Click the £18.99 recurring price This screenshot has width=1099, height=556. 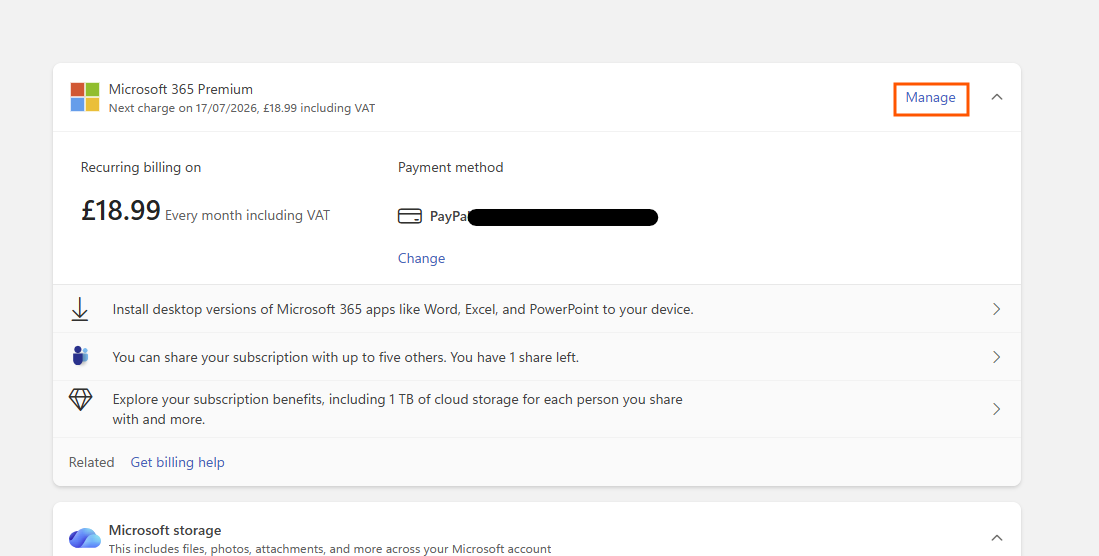tap(121, 210)
